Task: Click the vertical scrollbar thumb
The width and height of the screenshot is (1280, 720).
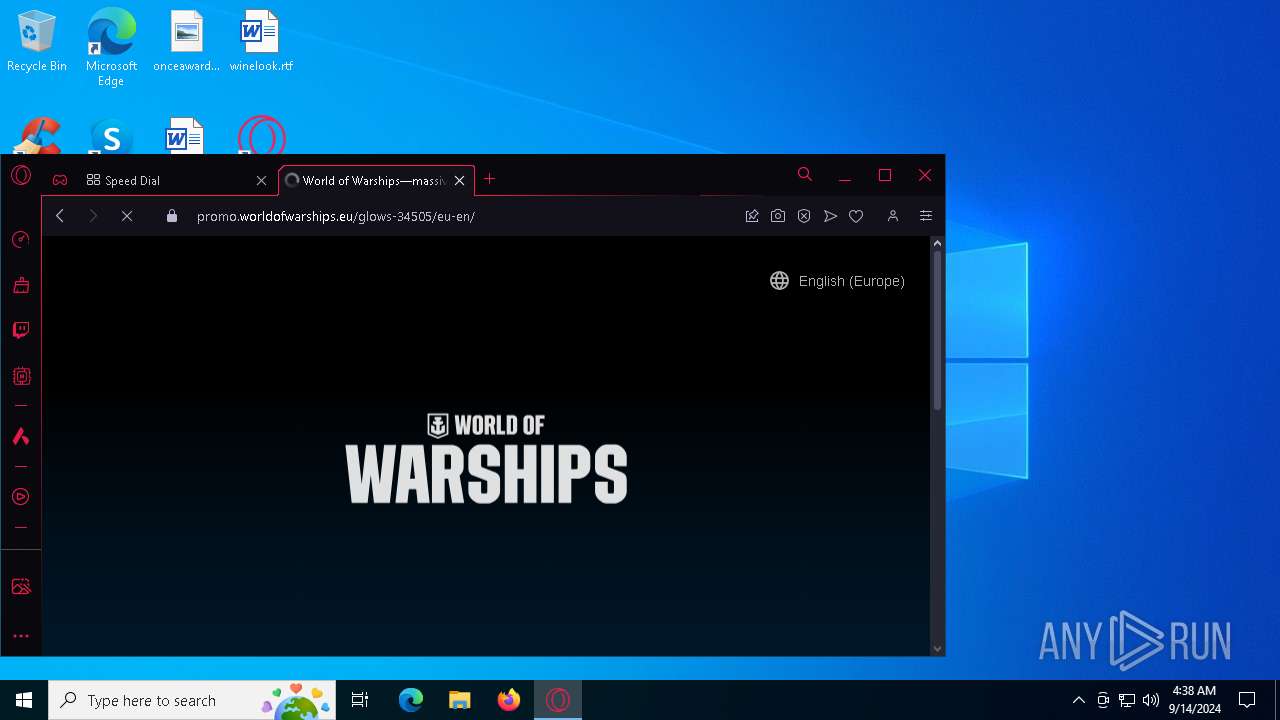Action: [937, 330]
